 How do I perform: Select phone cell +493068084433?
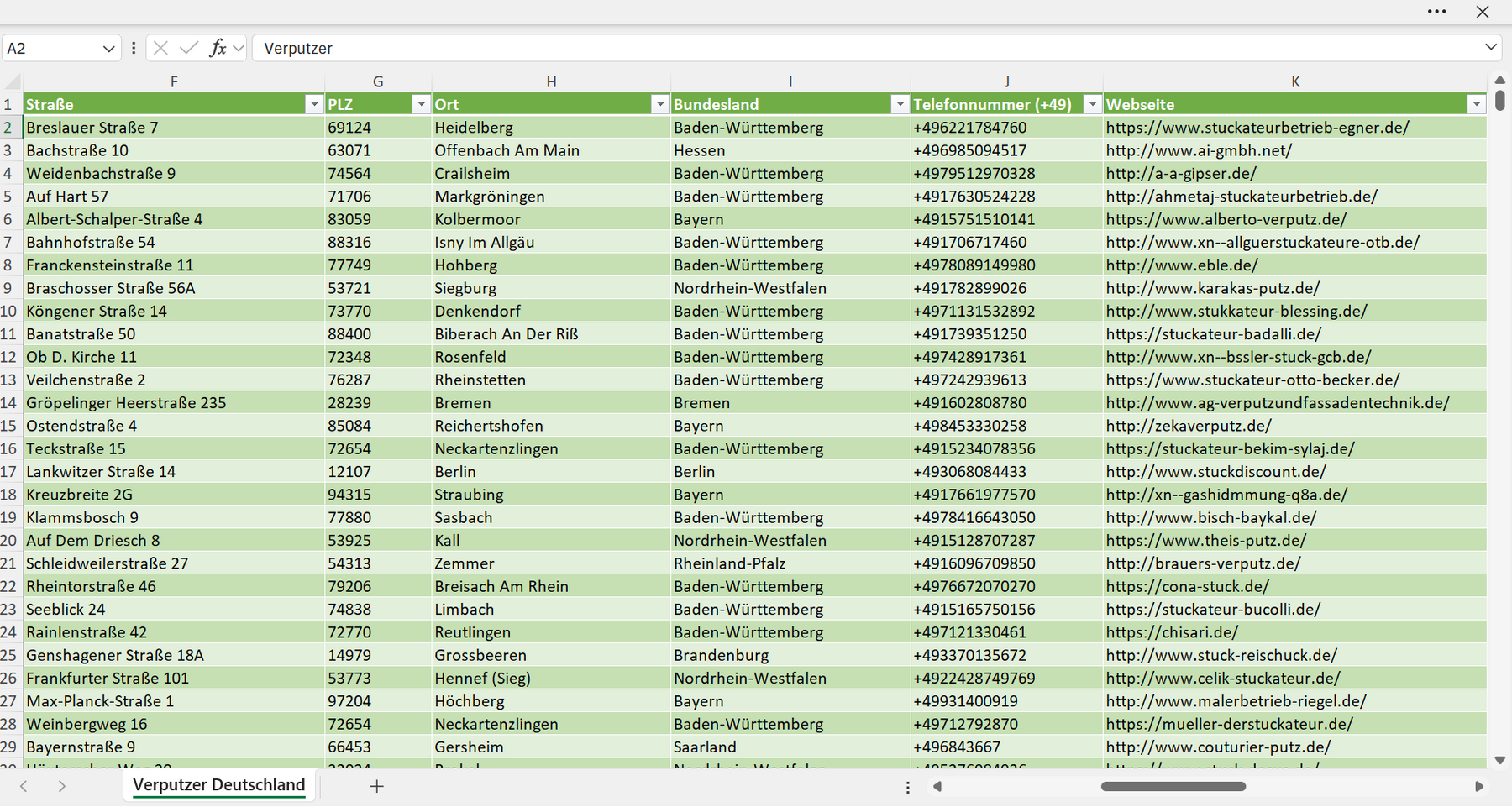click(1006, 472)
